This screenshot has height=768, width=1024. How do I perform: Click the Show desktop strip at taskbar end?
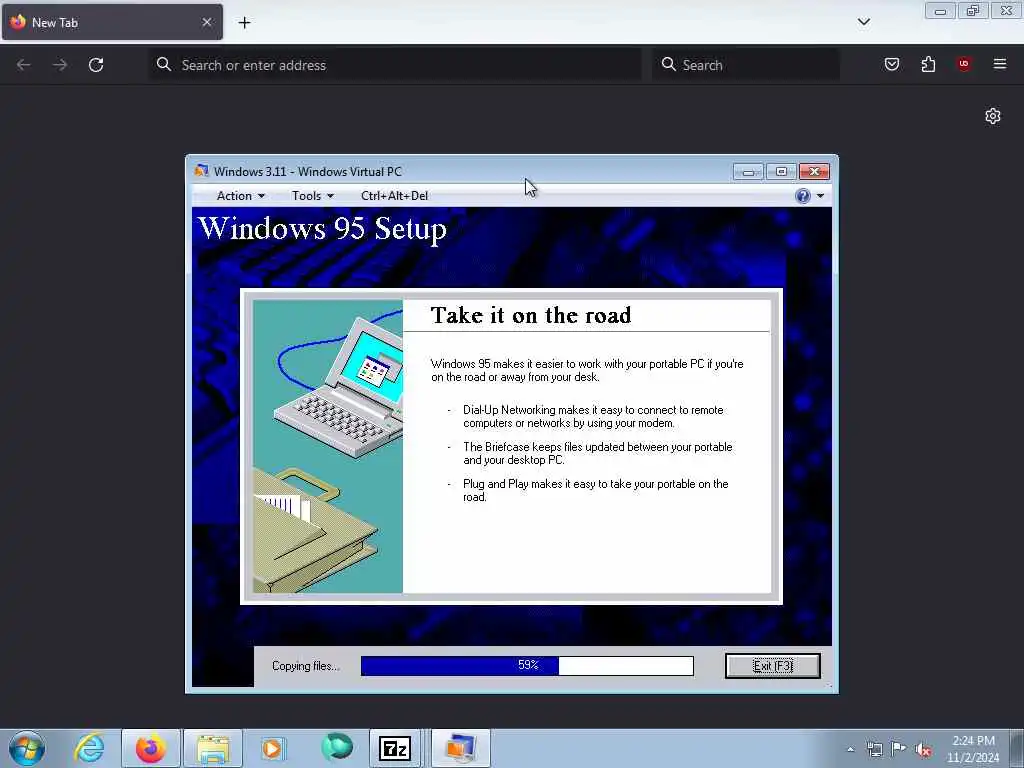(1017, 748)
